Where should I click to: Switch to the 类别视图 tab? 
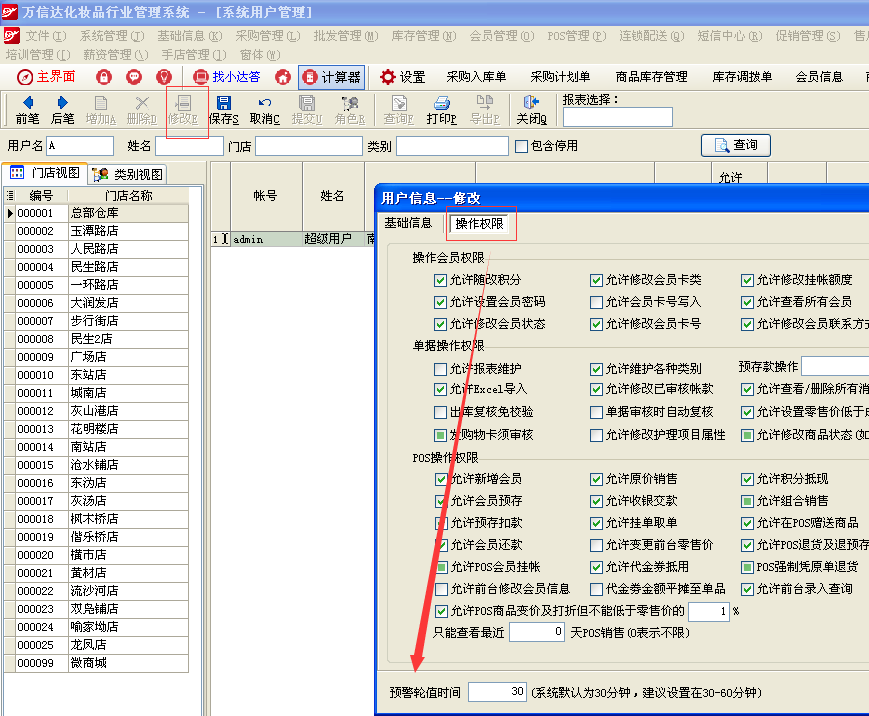tap(127, 175)
